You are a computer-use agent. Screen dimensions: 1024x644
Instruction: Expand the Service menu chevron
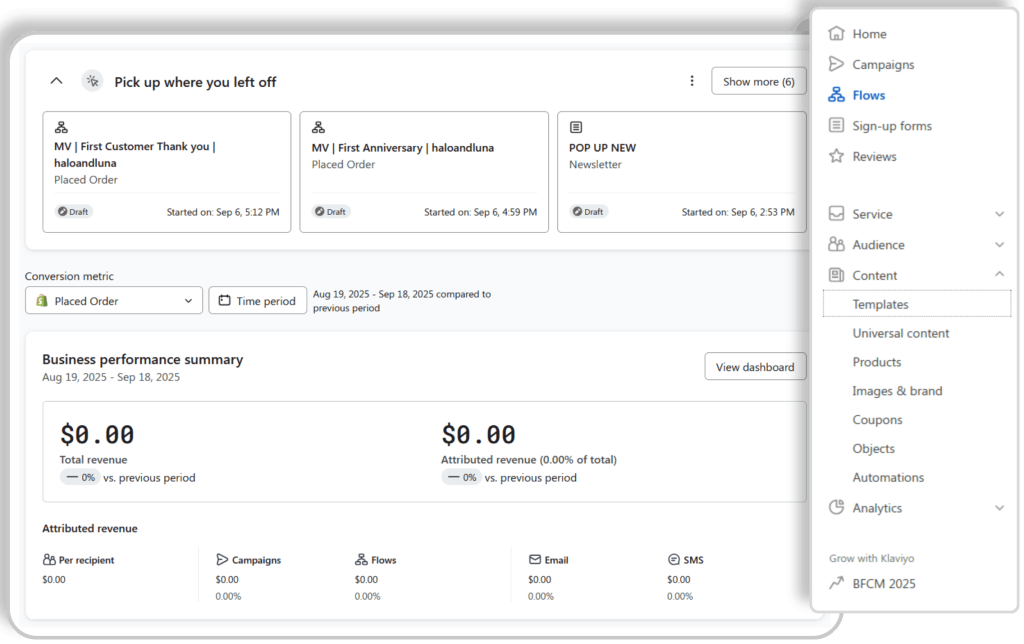pyautogui.click(x=999, y=214)
